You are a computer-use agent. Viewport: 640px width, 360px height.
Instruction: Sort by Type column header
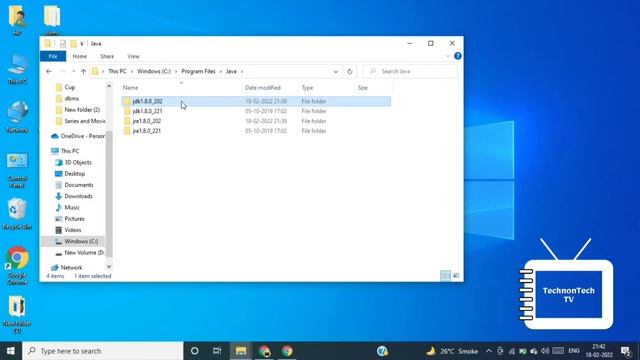point(307,88)
